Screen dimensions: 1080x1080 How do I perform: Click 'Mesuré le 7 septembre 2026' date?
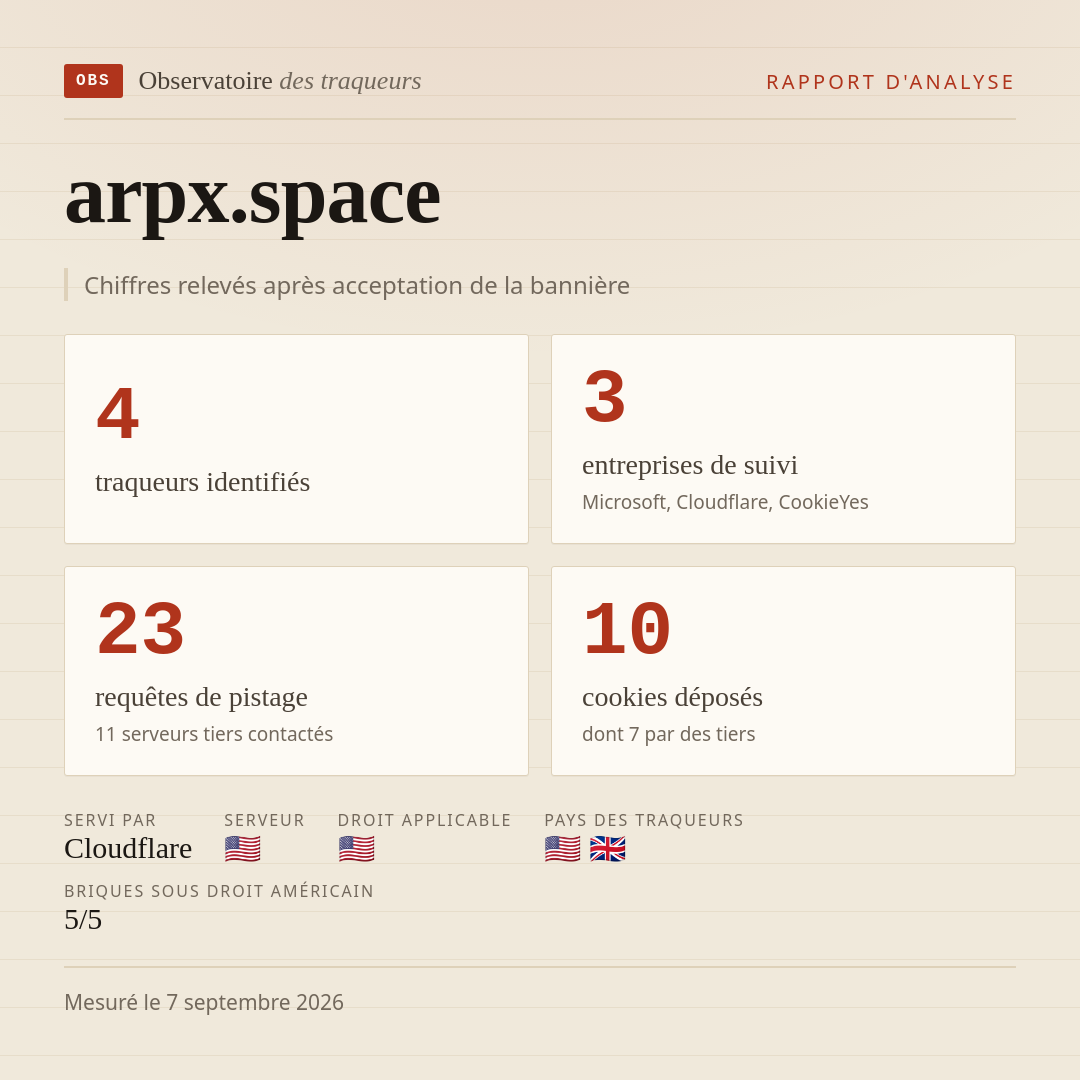coord(204,1002)
